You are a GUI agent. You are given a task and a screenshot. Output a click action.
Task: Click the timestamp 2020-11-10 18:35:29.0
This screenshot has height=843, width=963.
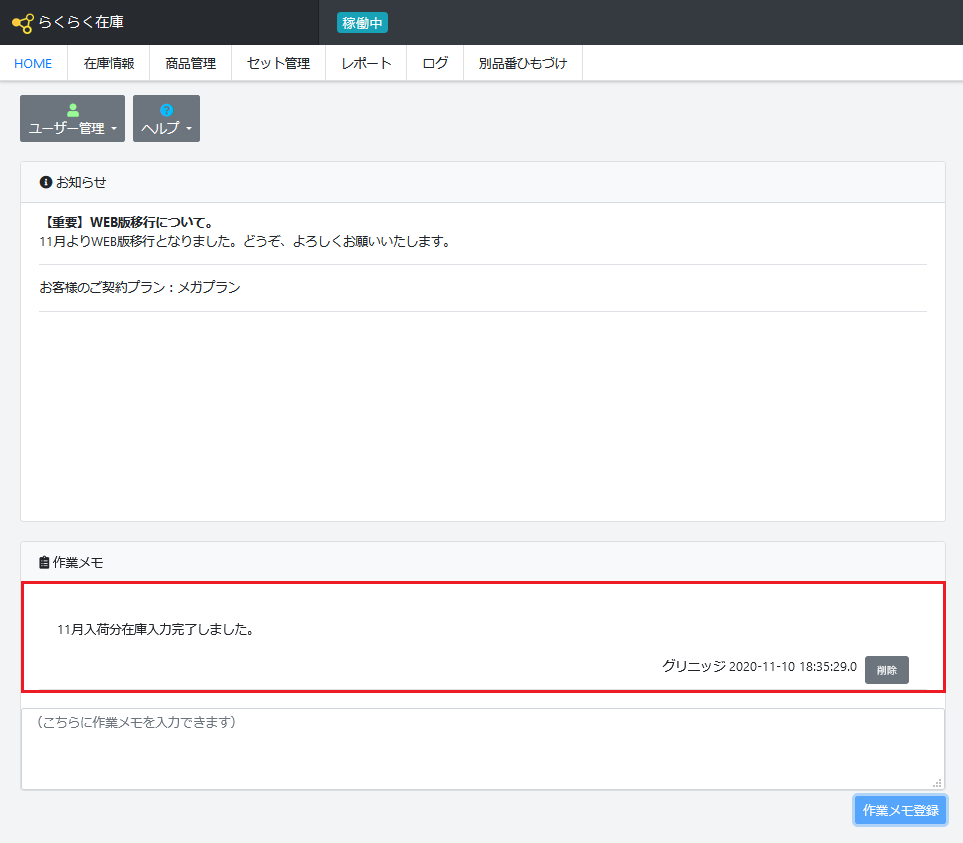792,667
